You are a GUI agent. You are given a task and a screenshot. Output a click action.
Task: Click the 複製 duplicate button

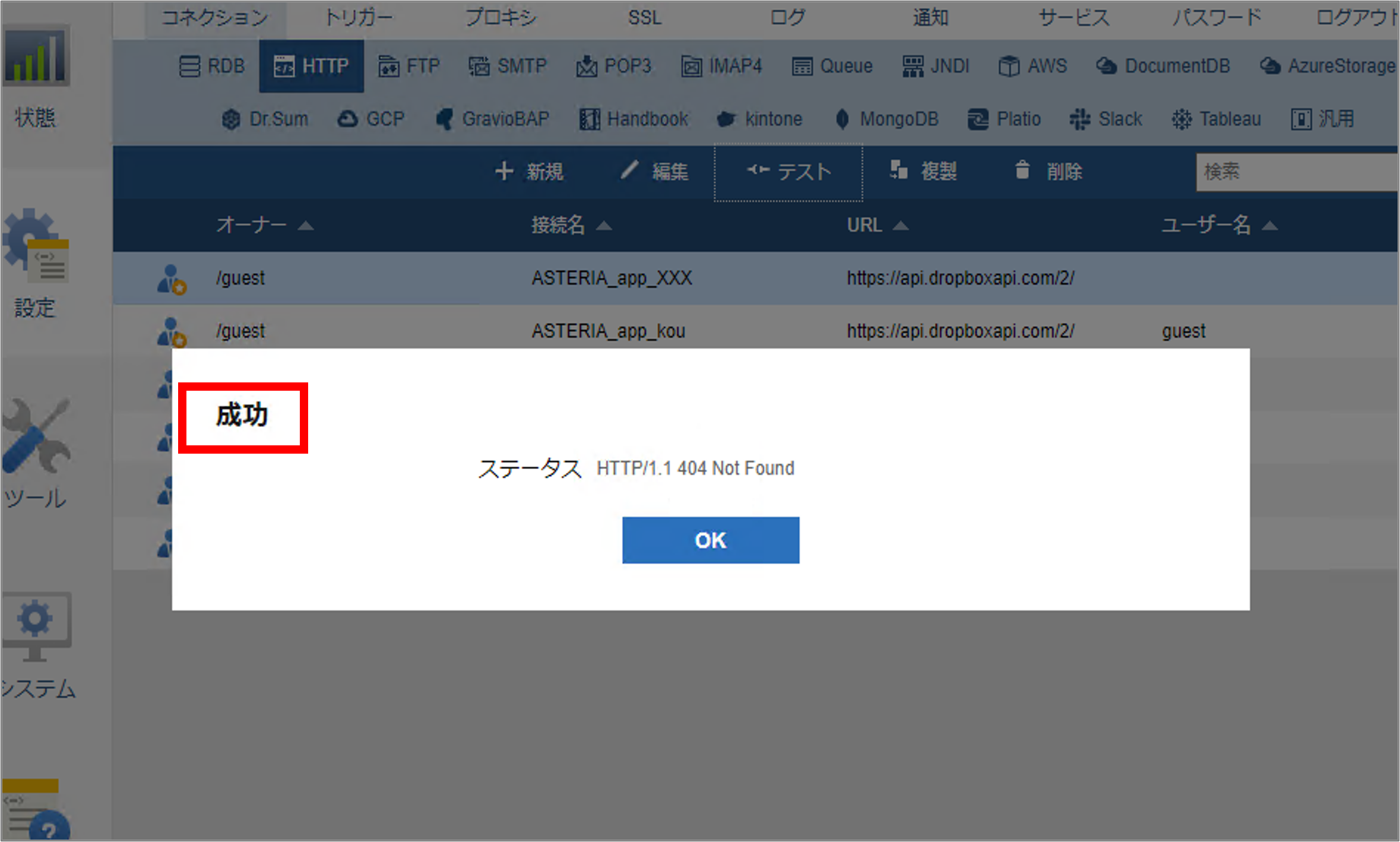[923, 172]
